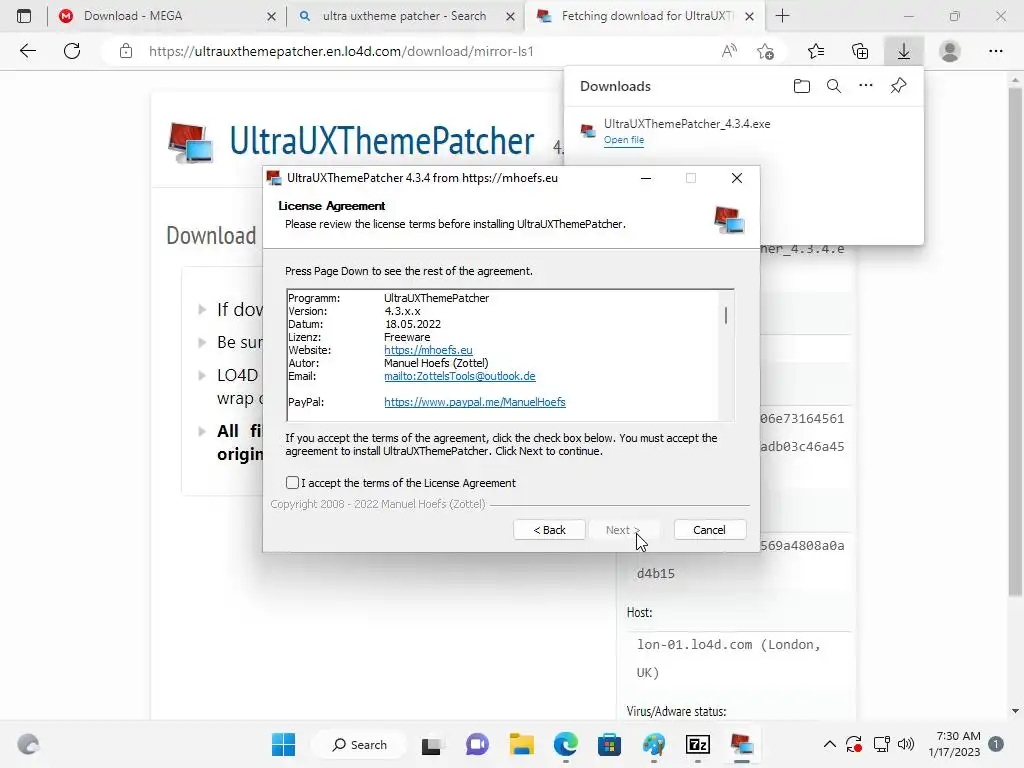1024x768 pixels.
Task: Click the browser Back arrow
Action: [27, 51]
